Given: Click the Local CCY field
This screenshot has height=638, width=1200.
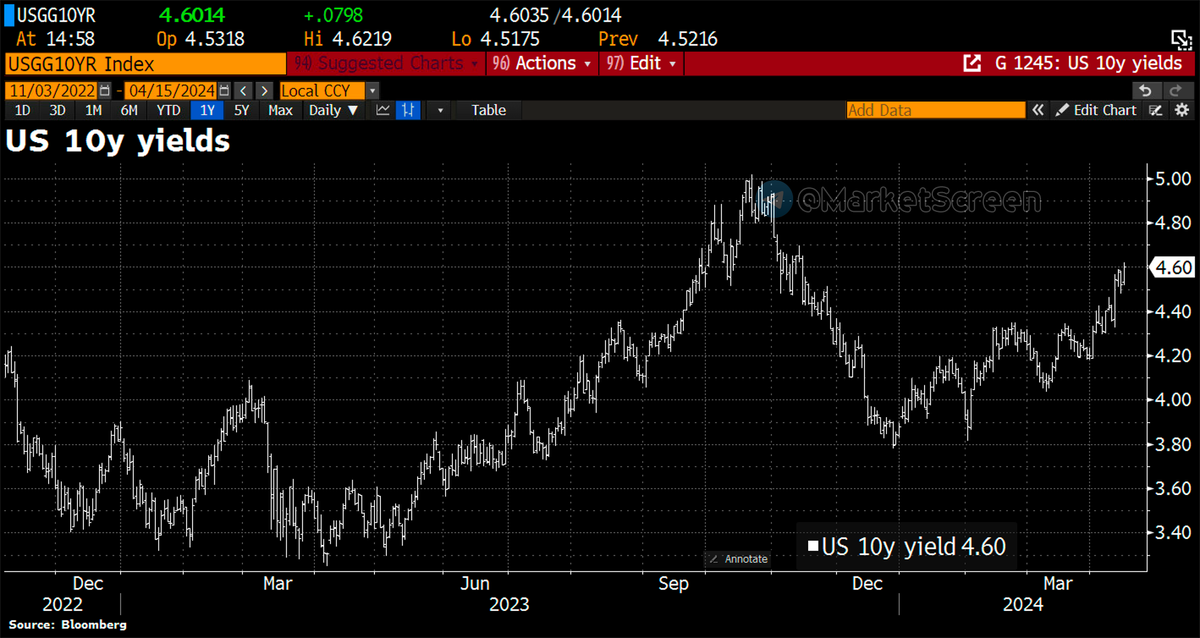Looking at the screenshot, I should pyautogui.click(x=322, y=90).
